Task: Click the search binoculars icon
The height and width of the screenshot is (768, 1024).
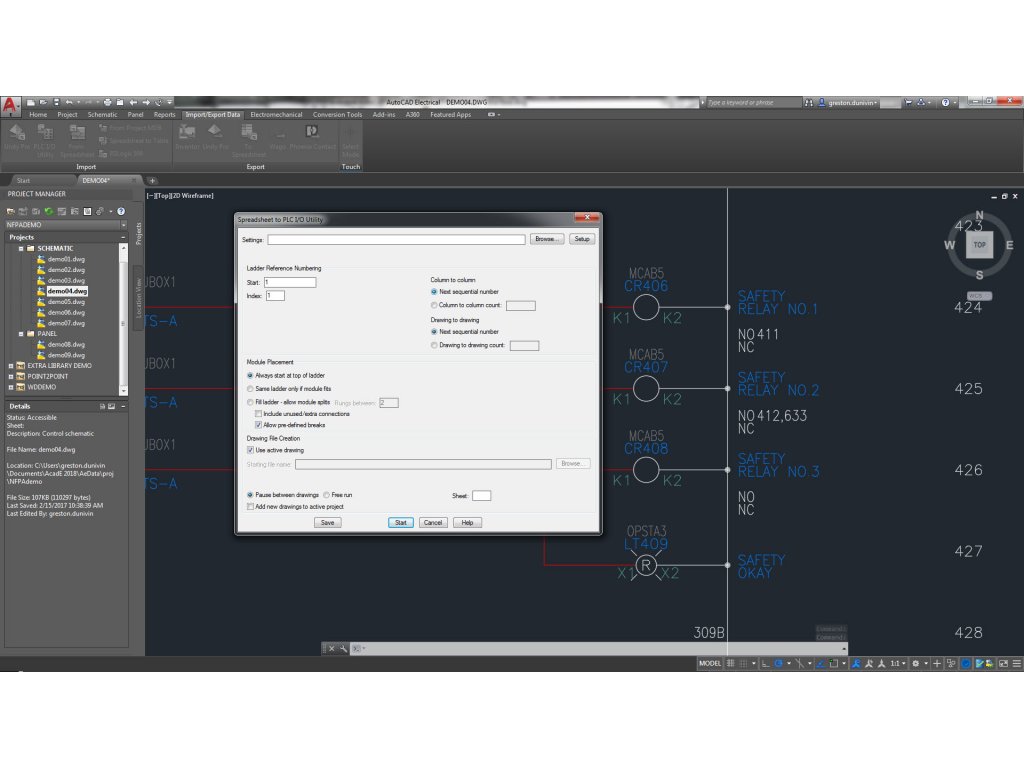Action: tap(809, 103)
